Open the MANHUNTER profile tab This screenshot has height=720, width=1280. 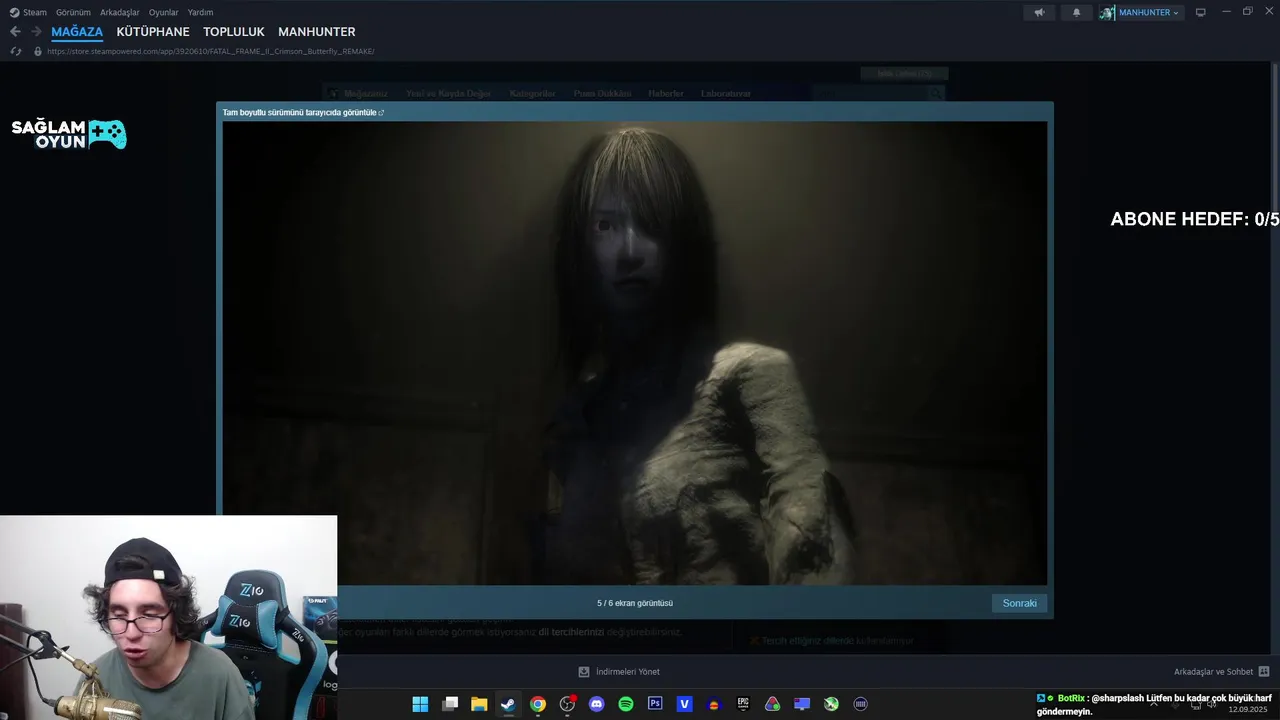[317, 32]
